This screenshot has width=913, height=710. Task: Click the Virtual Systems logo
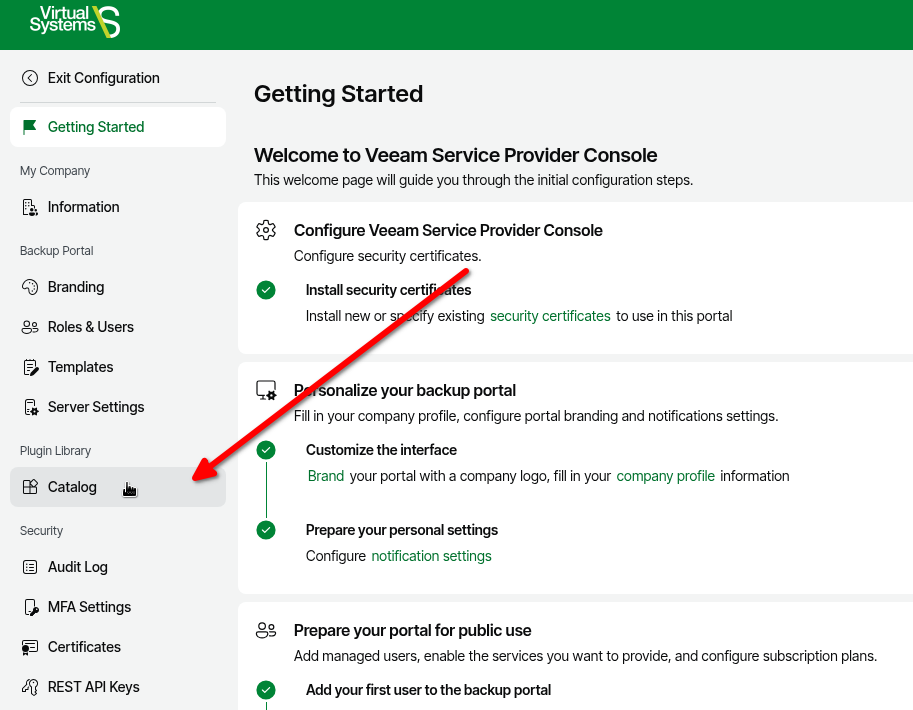75,21
